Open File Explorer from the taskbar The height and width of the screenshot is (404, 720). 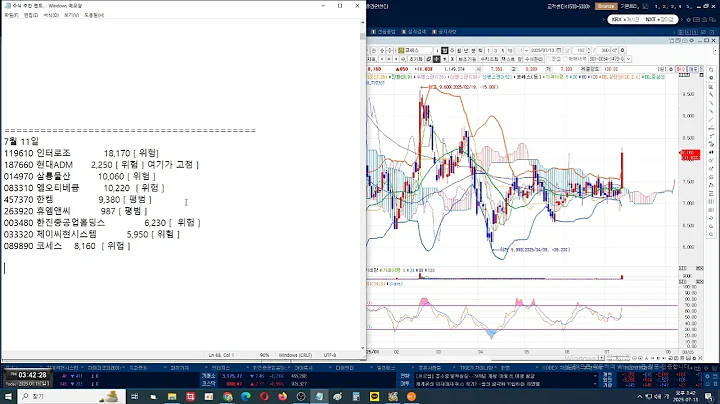(172, 396)
